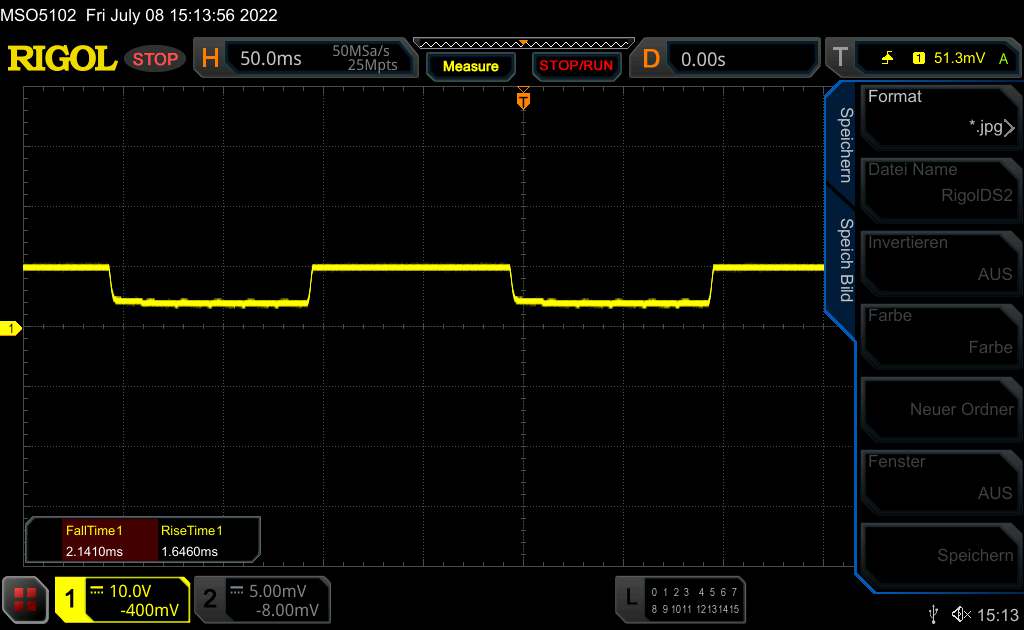Click the RIGOL logo
This screenshot has height=630, width=1024.
point(62,59)
